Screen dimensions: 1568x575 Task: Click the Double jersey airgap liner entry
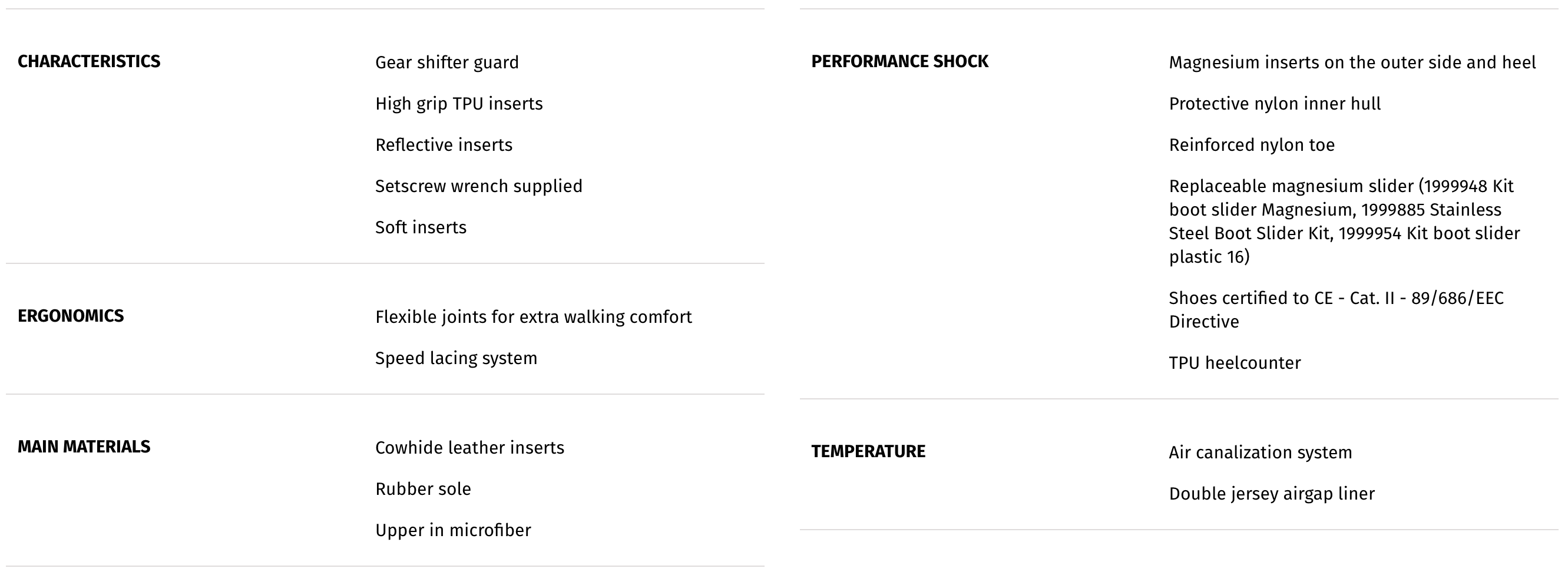(1272, 494)
